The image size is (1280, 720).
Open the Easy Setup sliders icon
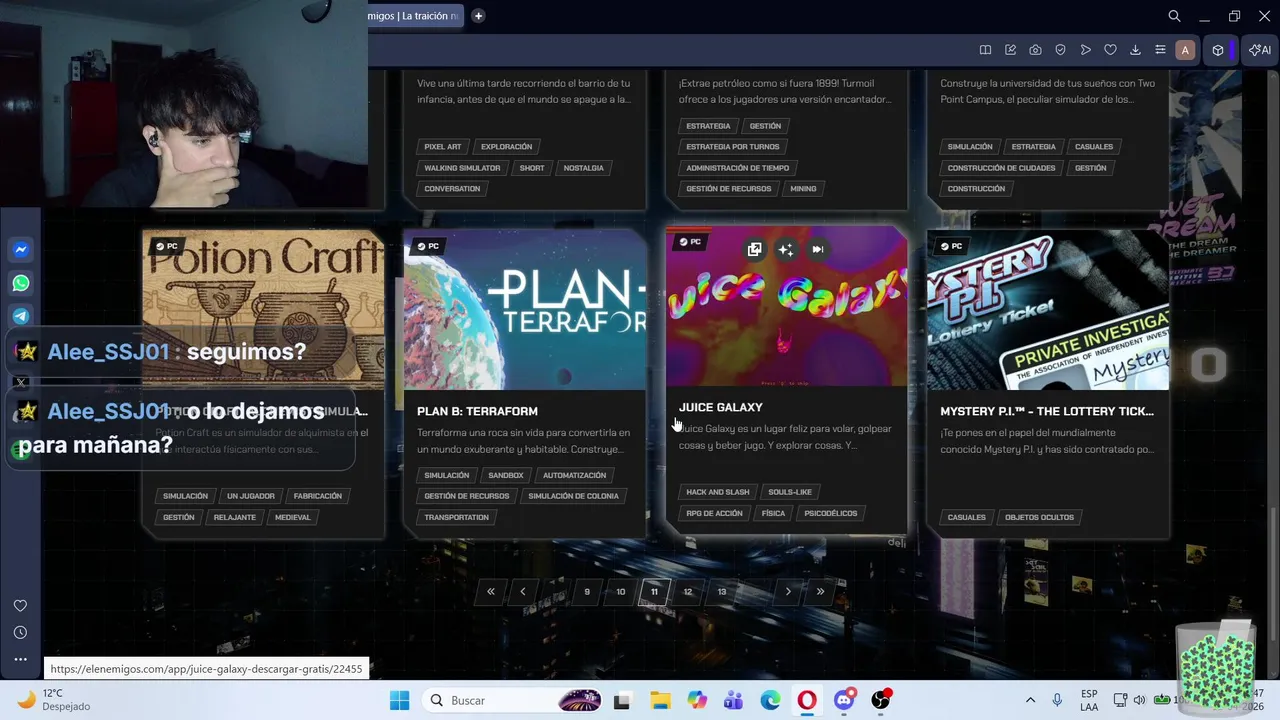(x=1160, y=50)
